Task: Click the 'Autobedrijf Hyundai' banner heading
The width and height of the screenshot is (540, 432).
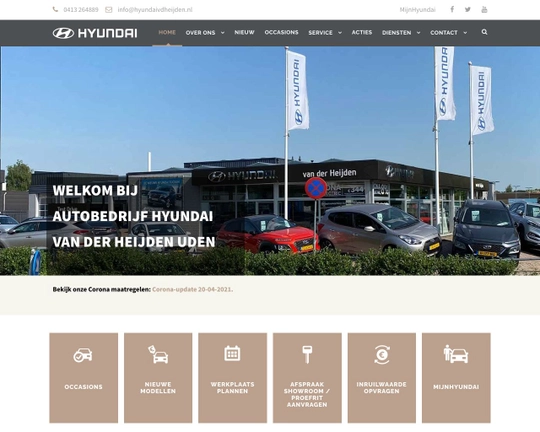Action: tap(133, 216)
